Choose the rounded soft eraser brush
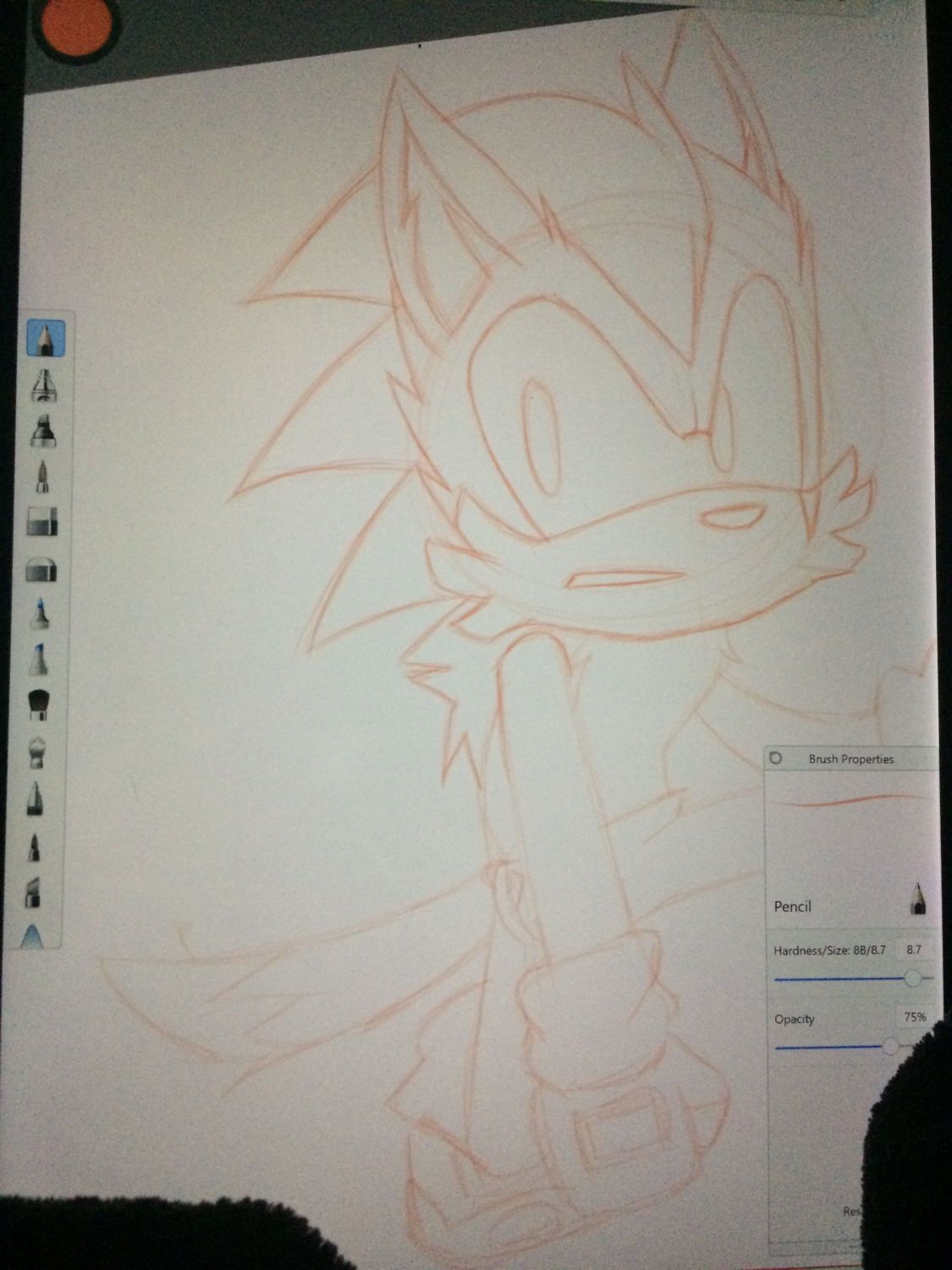Viewport: 952px width, 1270px height. pyautogui.click(x=41, y=569)
